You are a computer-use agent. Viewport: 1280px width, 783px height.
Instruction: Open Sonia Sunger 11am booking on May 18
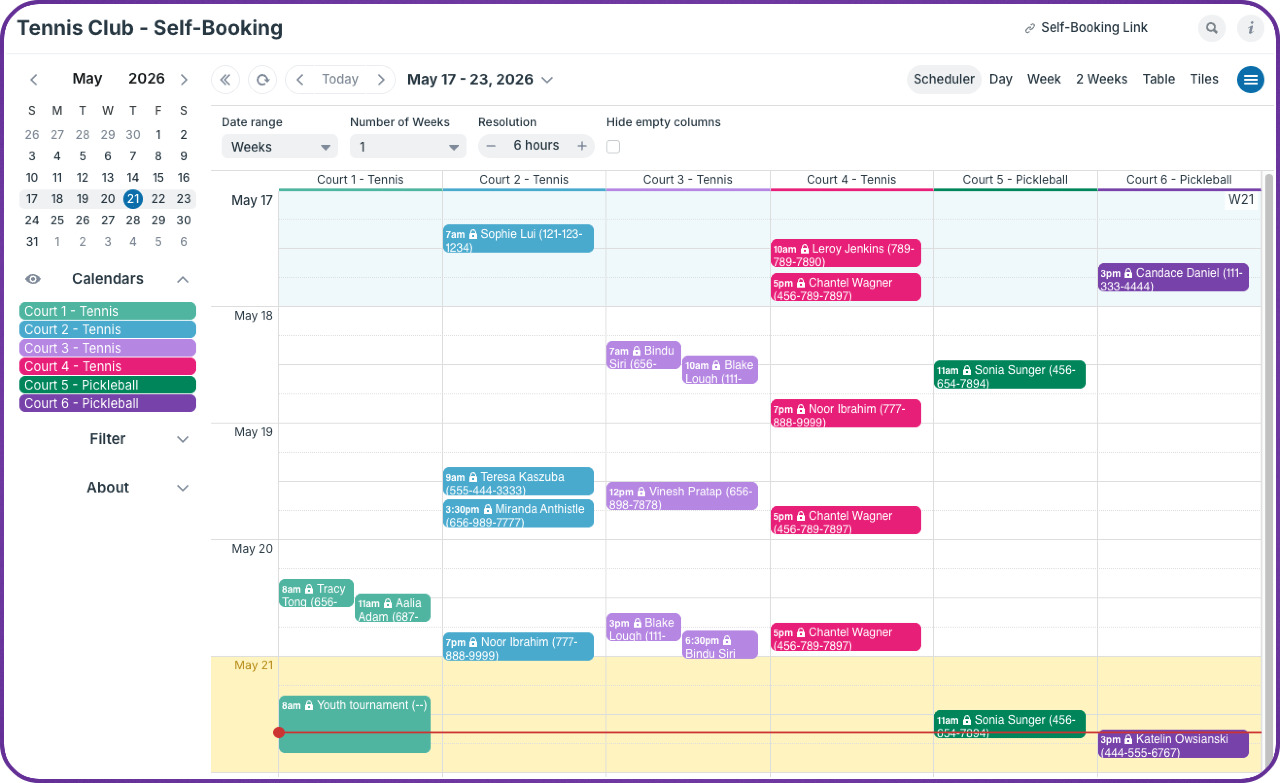[1010, 375]
